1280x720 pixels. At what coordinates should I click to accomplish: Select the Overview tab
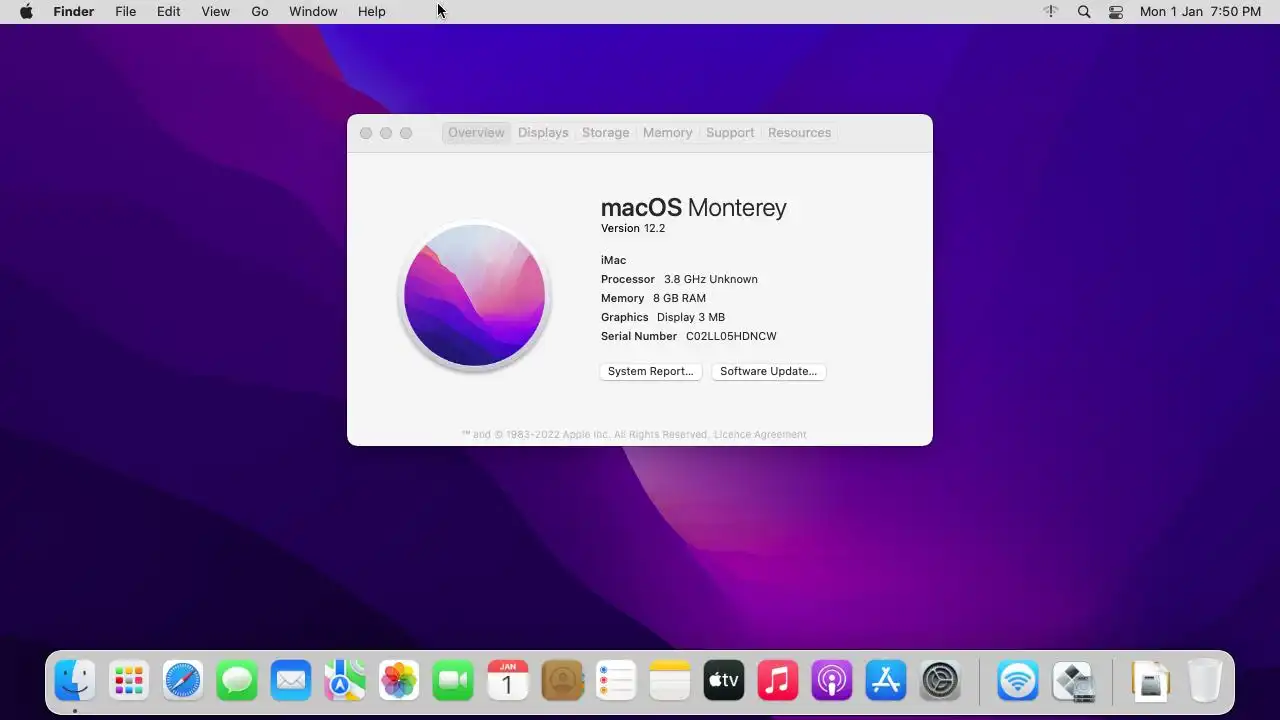point(476,133)
